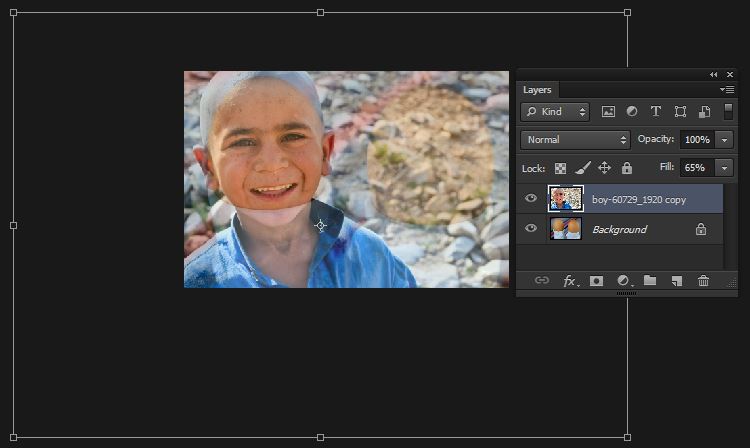Image resolution: width=750 pixels, height=448 pixels.
Task: Toggle layer filtering switch on or off
Action: pyautogui.click(x=728, y=111)
